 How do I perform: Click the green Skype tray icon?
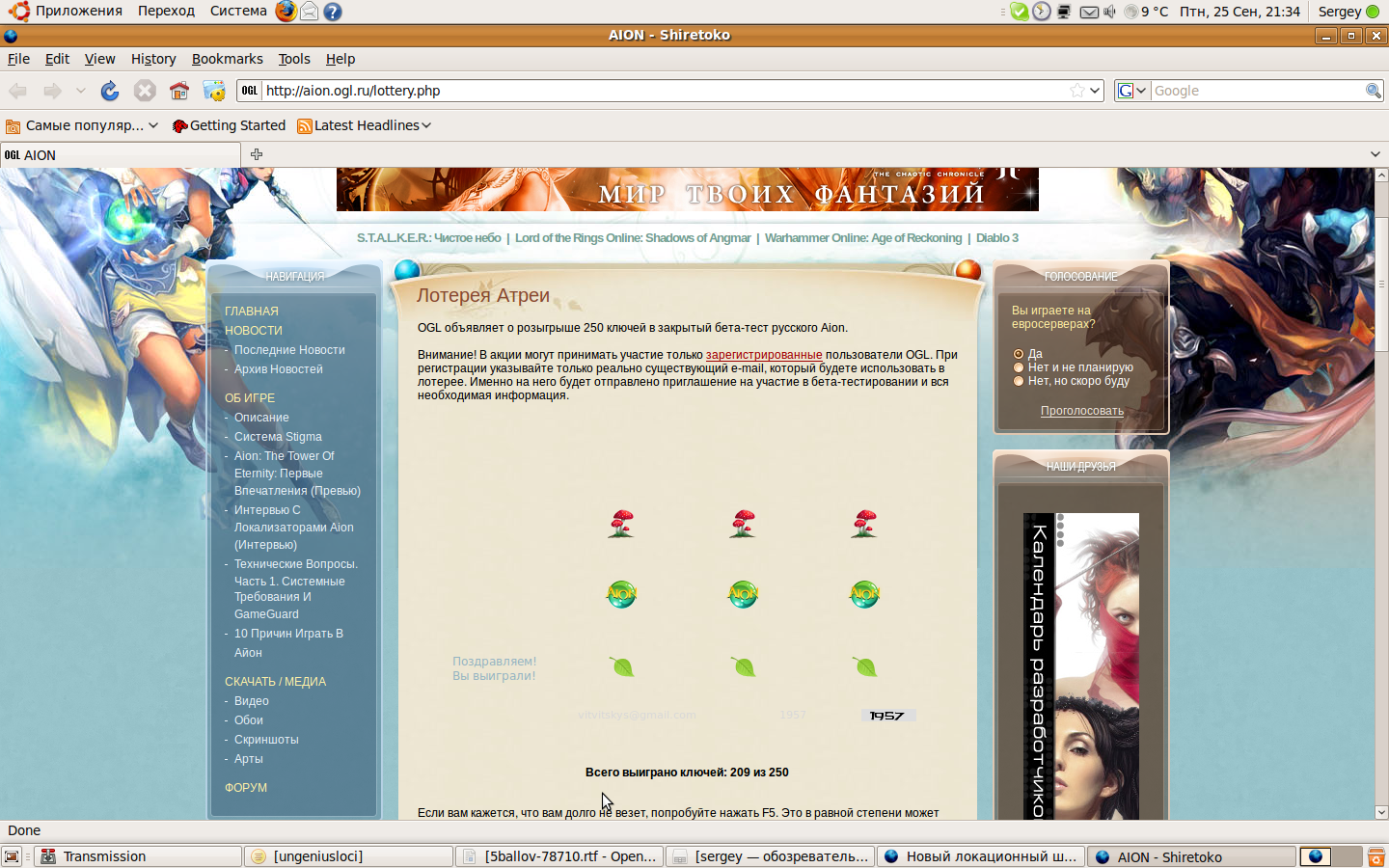[1020, 12]
